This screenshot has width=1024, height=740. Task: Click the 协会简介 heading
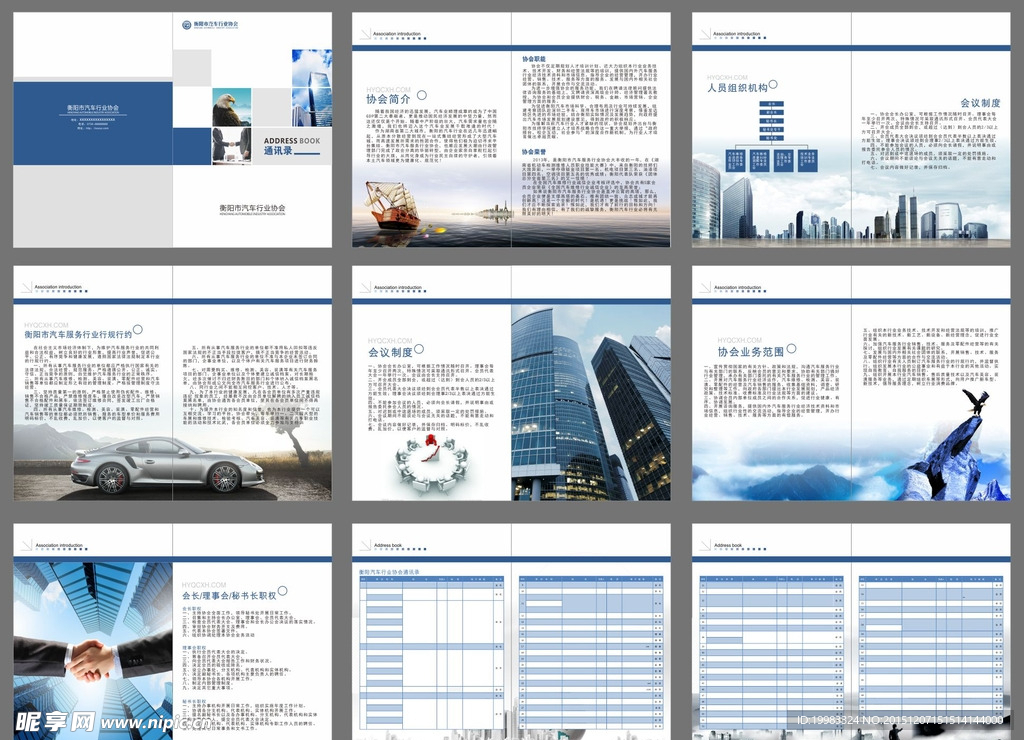point(387,99)
